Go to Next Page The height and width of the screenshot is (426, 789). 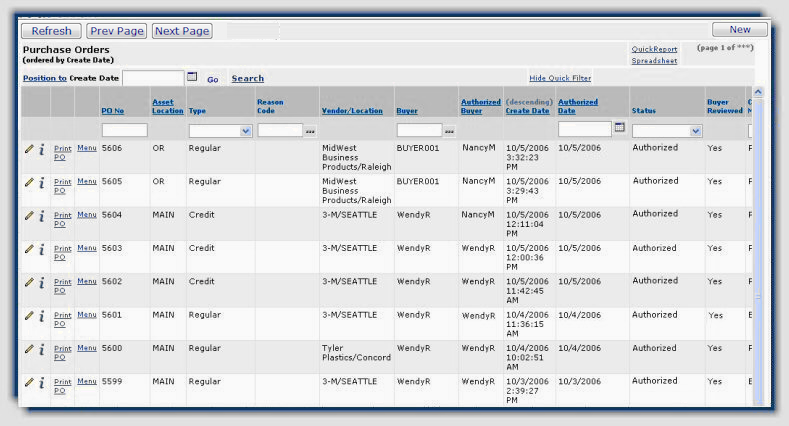coord(182,31)
